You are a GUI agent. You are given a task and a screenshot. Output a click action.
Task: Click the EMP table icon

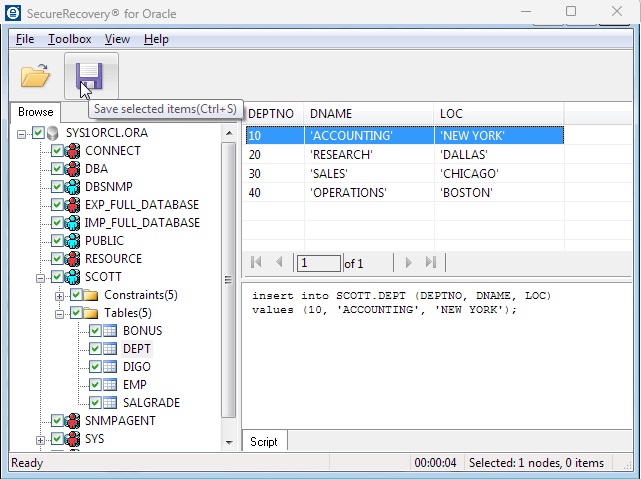click(110, 385)
